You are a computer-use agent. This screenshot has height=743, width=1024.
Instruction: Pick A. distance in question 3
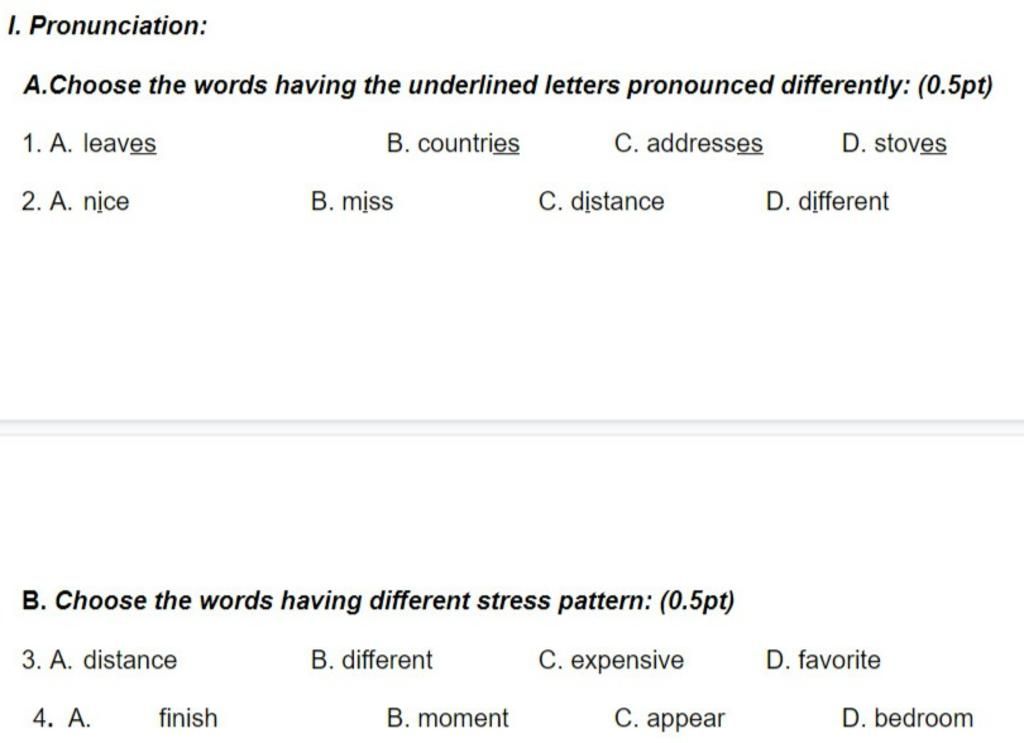point(113,659)
